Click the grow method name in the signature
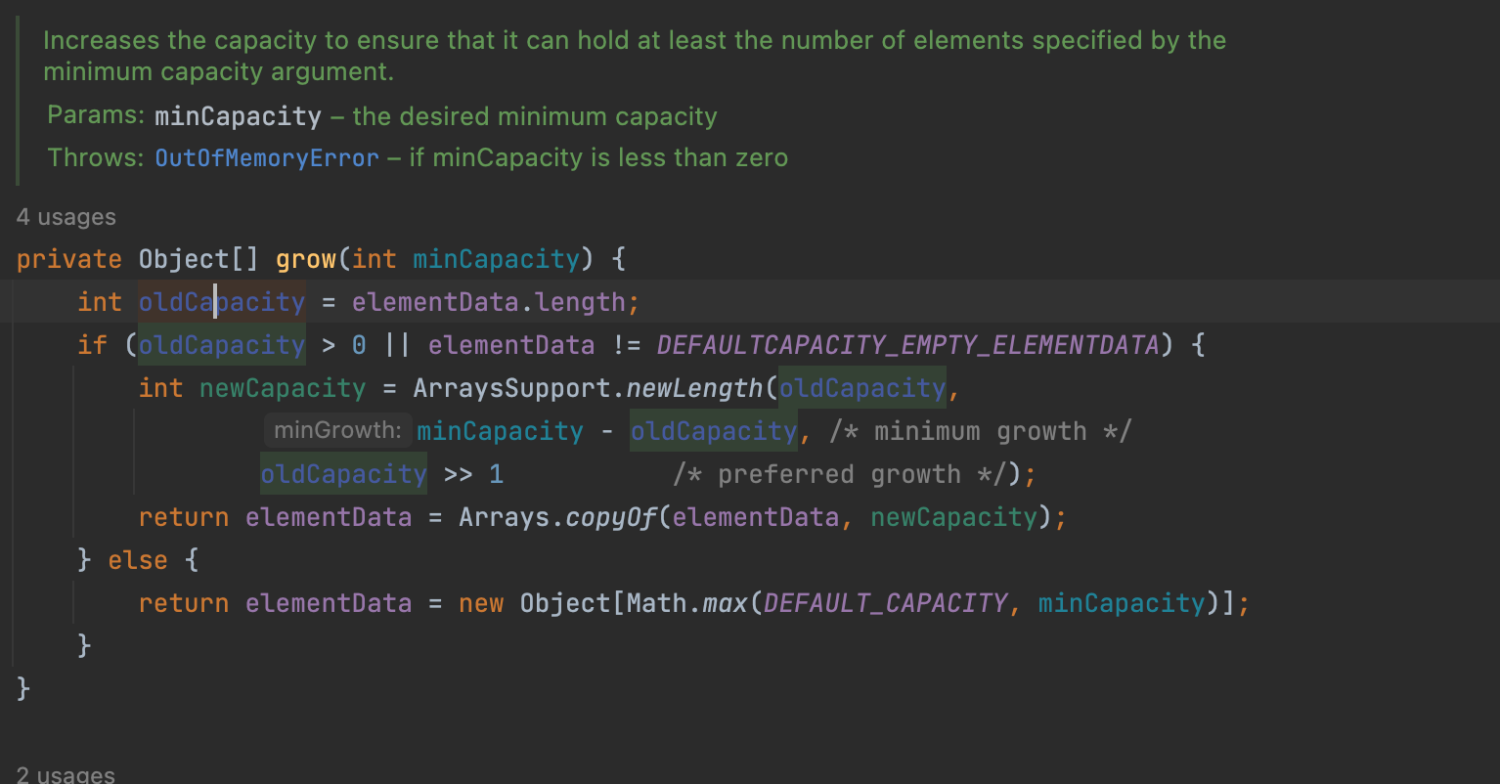Screen dimensions: 1500x784 pyautogui.click(x=306, y=260)
